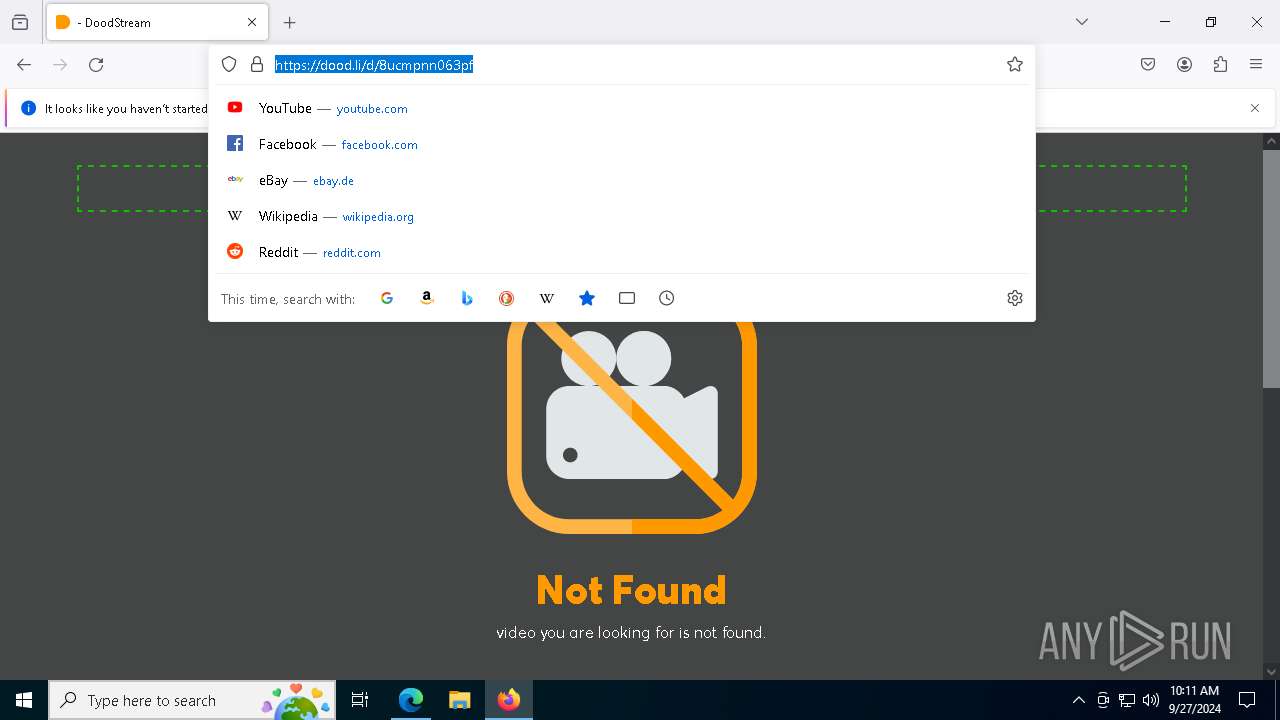The image size is (1280, 720).
Task: Click the crossed-out camera image
Action: click(632, 427)
